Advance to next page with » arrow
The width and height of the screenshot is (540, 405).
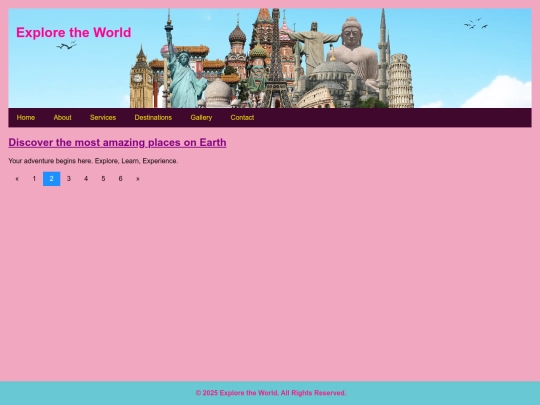tap(137, 179)
